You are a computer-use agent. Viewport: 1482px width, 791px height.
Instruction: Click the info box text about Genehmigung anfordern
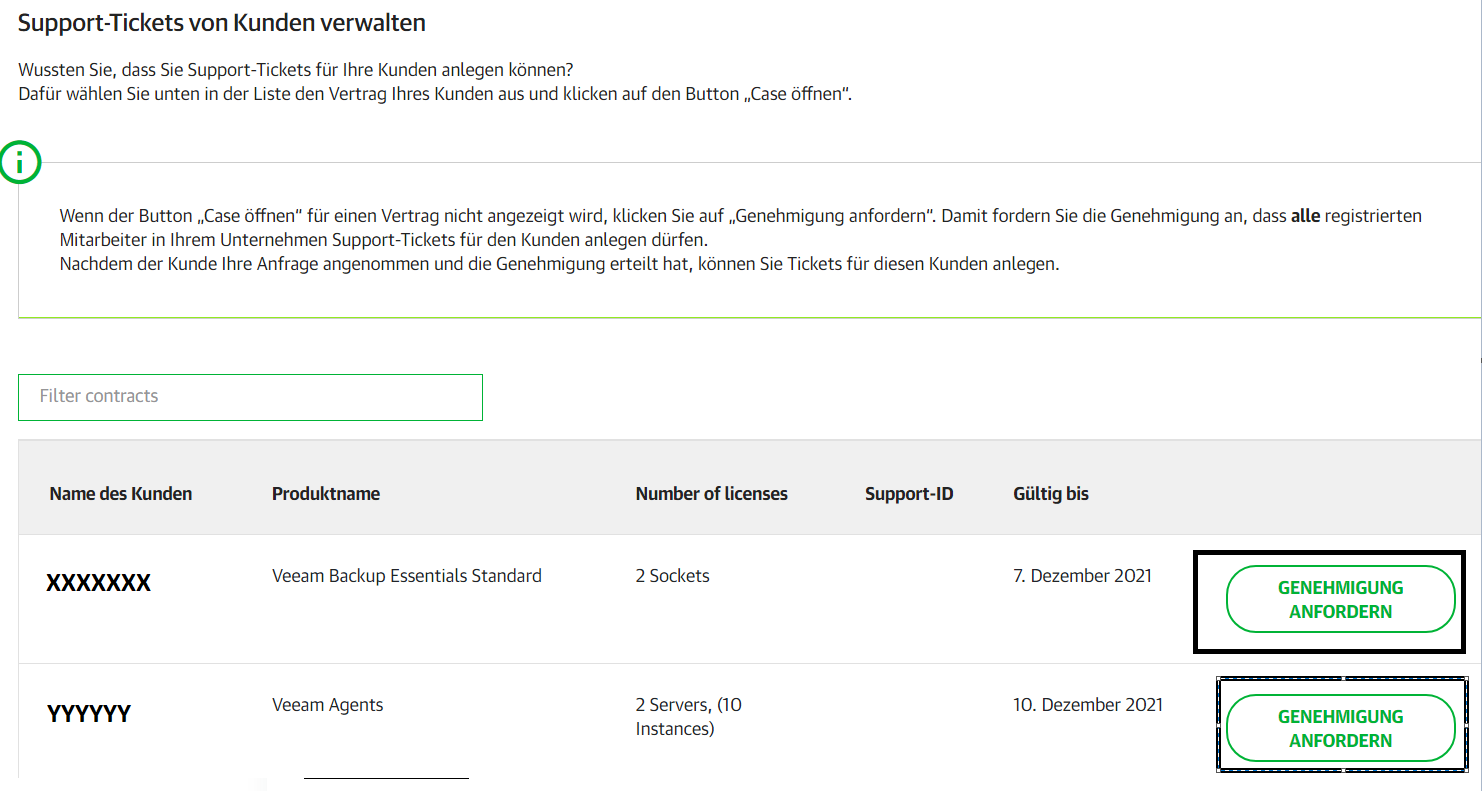740,240
